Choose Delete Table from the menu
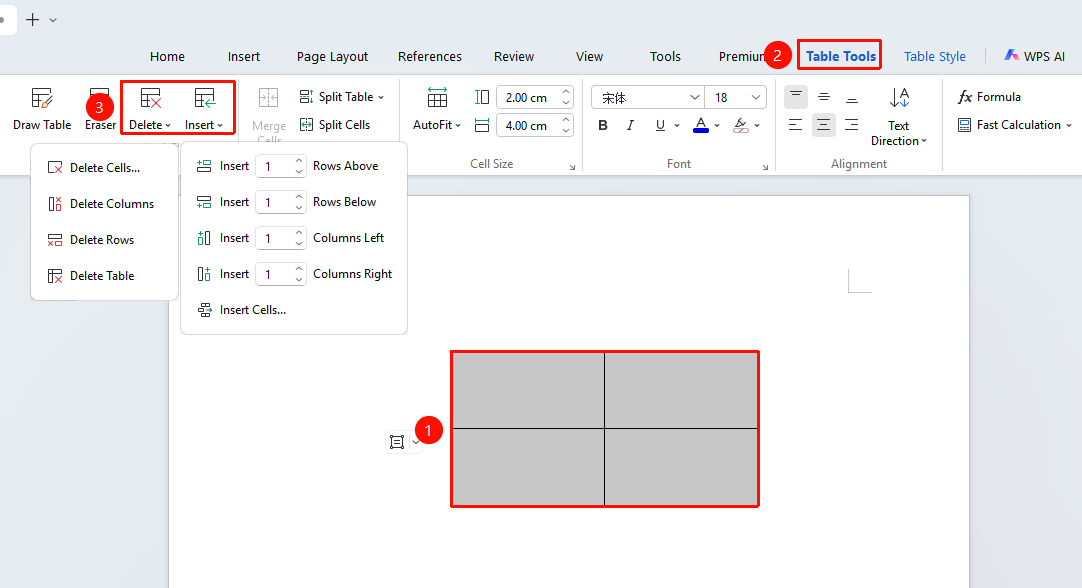1082x588 pixels. (105, 275)
